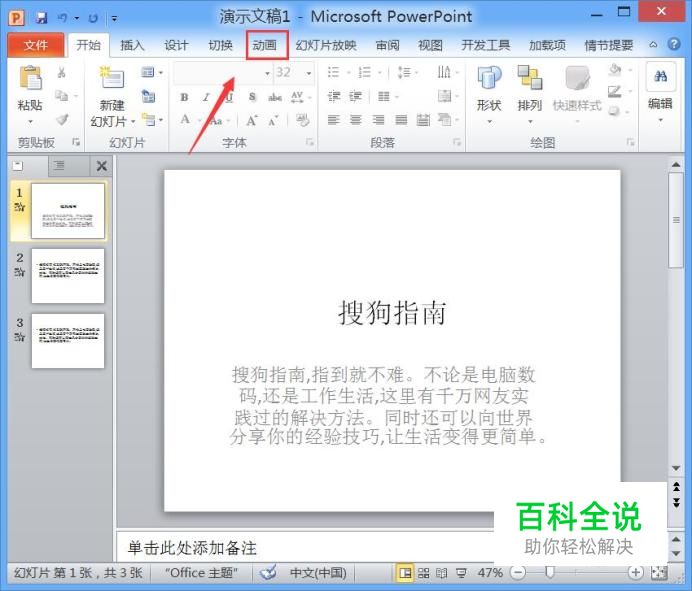The image size is (692, 591).
Task: Click the Cut scissors icon
Action: pyautogui.click(x=61, y=72)
